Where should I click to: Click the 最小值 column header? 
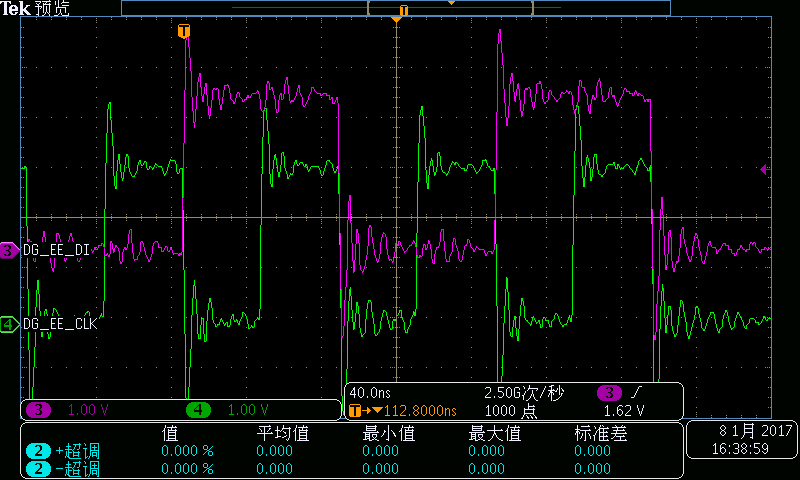(389, 434)
